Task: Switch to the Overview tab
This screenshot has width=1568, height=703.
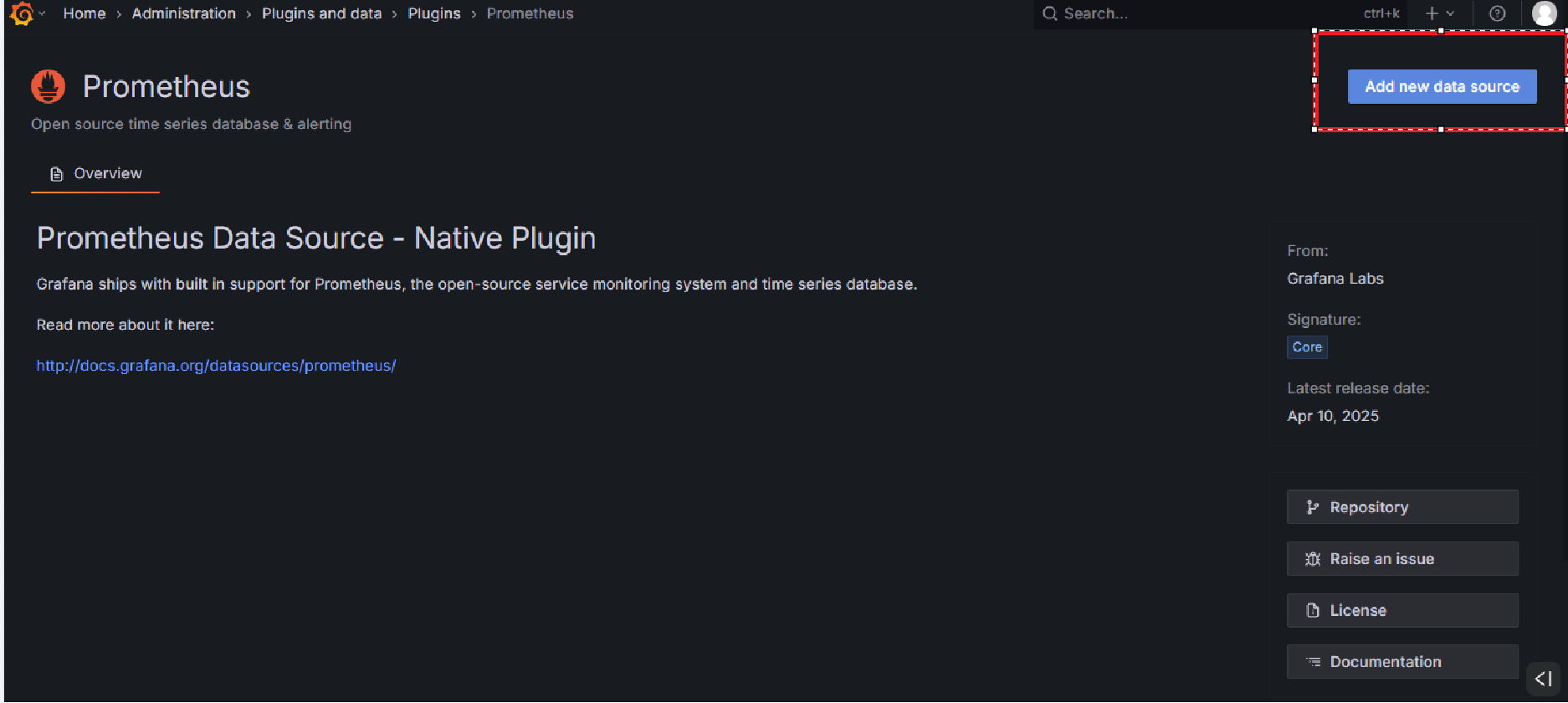Action: pyautogui.click(x=95, y=173)
